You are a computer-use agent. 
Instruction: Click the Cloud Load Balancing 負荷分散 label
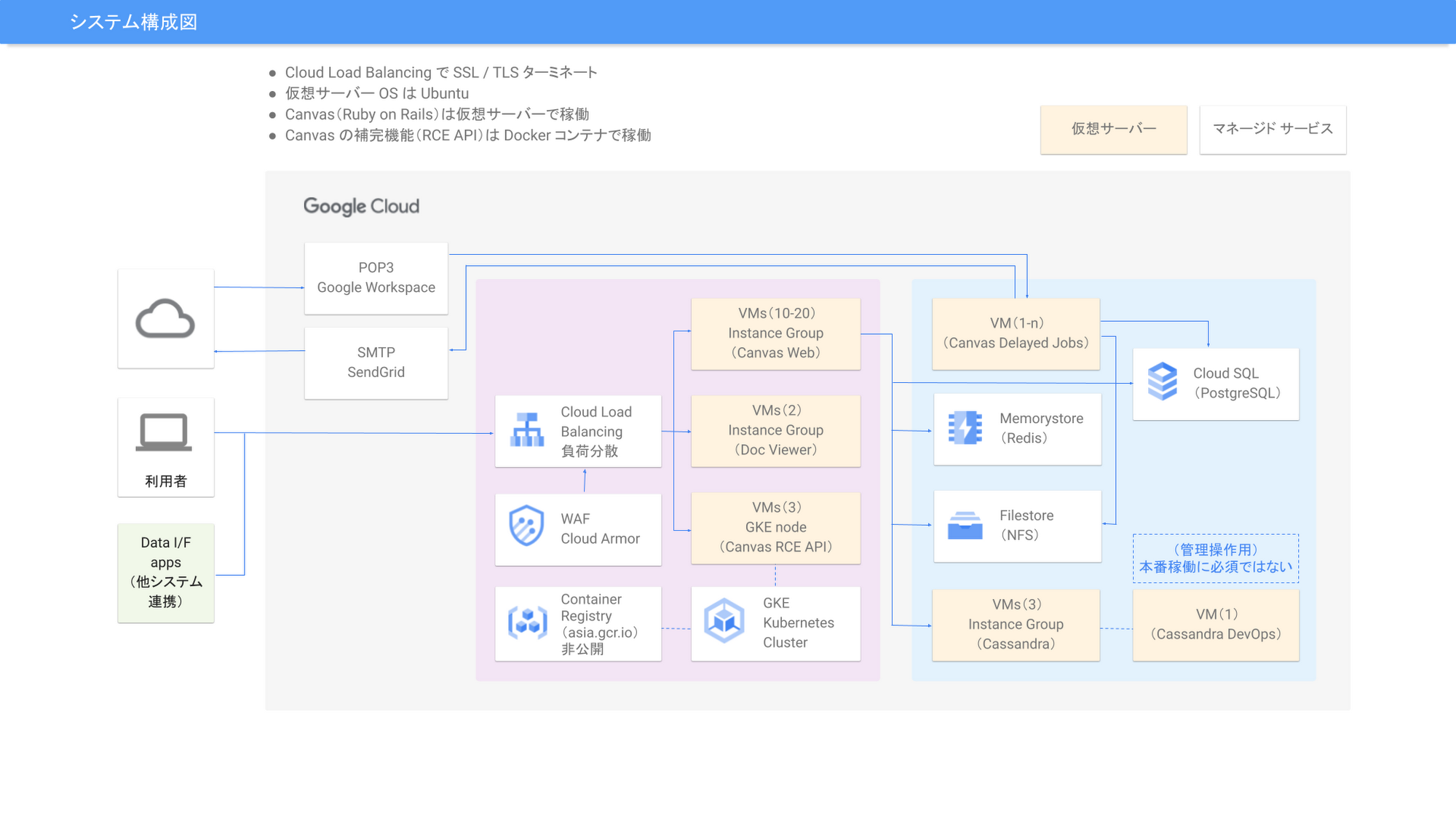coord(596,432)
